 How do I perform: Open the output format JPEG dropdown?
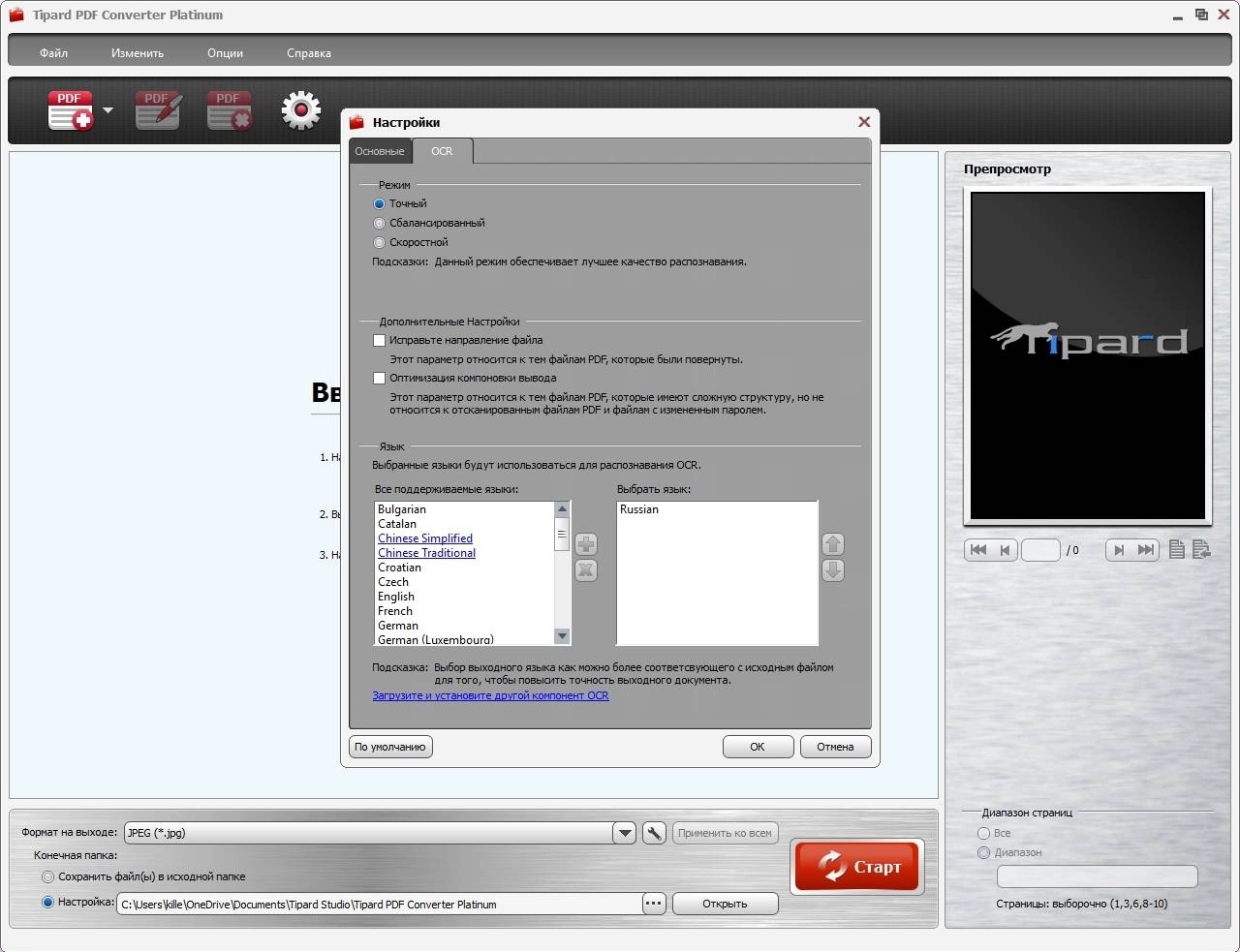coord(625,833)
